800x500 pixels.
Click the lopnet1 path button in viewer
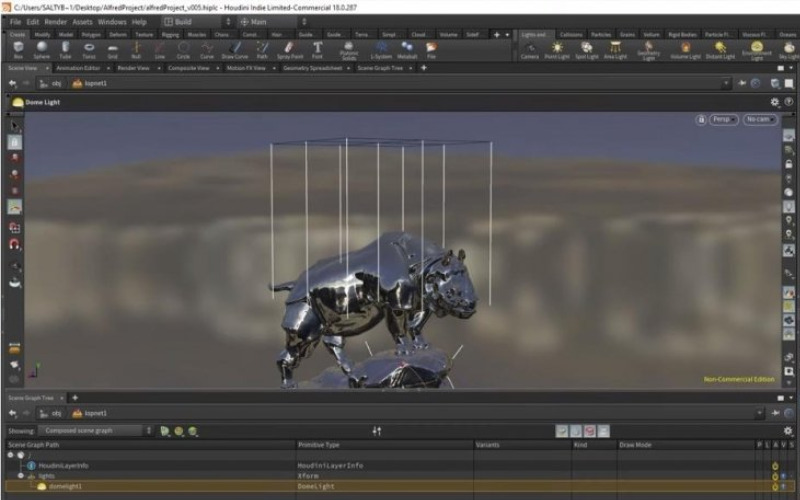(90, 83)
